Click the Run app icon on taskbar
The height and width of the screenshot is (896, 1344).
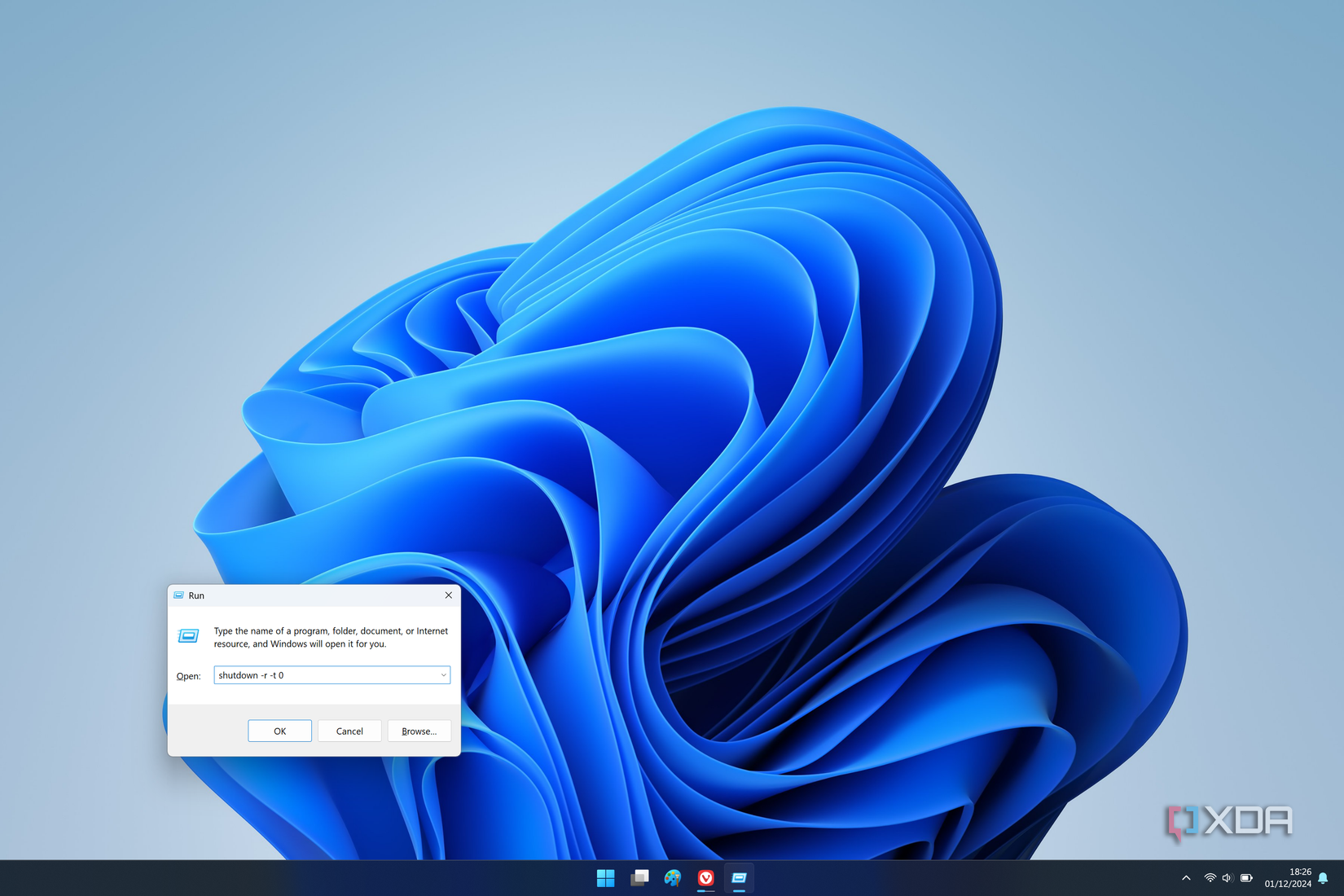tap(739, 878)
